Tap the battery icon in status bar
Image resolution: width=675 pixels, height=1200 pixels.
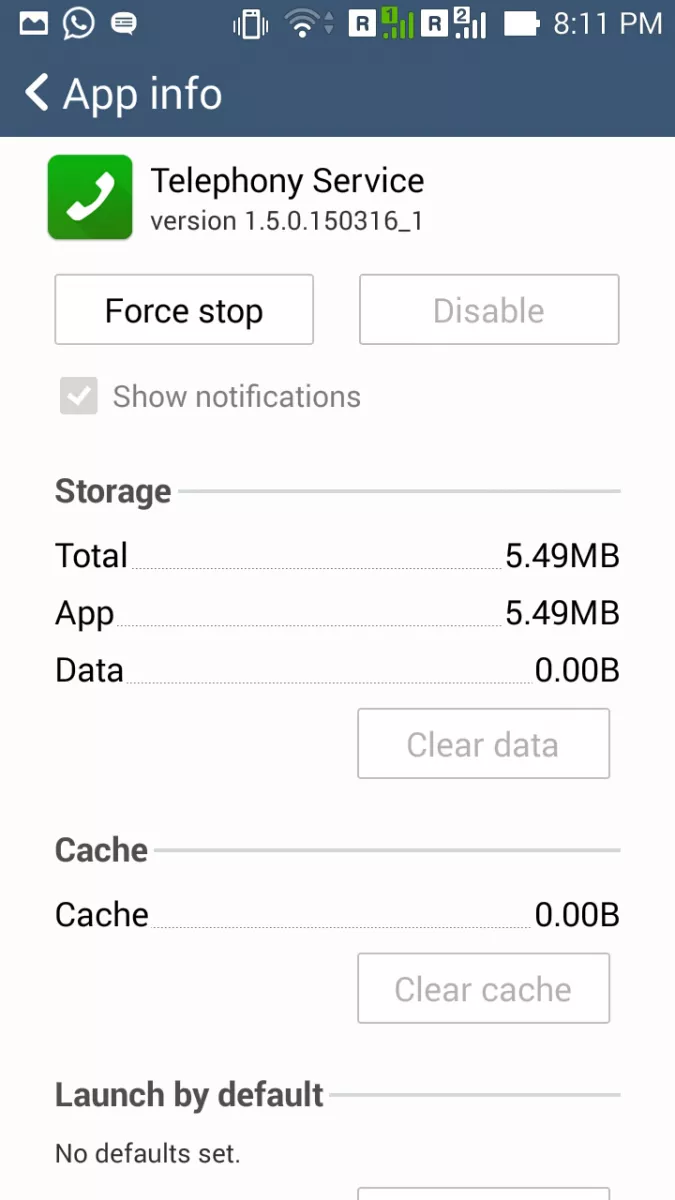pos(520,23)
